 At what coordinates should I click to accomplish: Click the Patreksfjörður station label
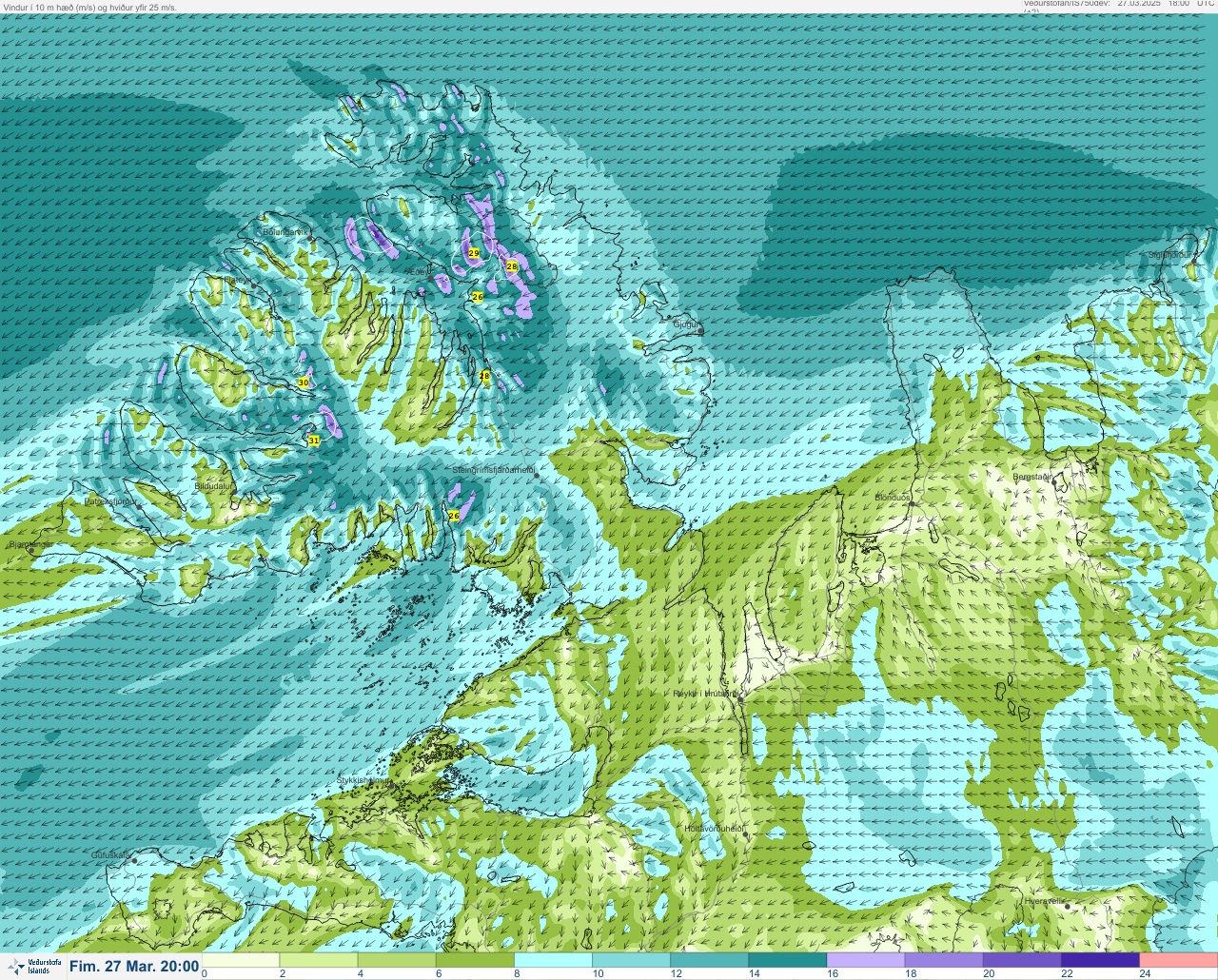click(x=111, y=500)
